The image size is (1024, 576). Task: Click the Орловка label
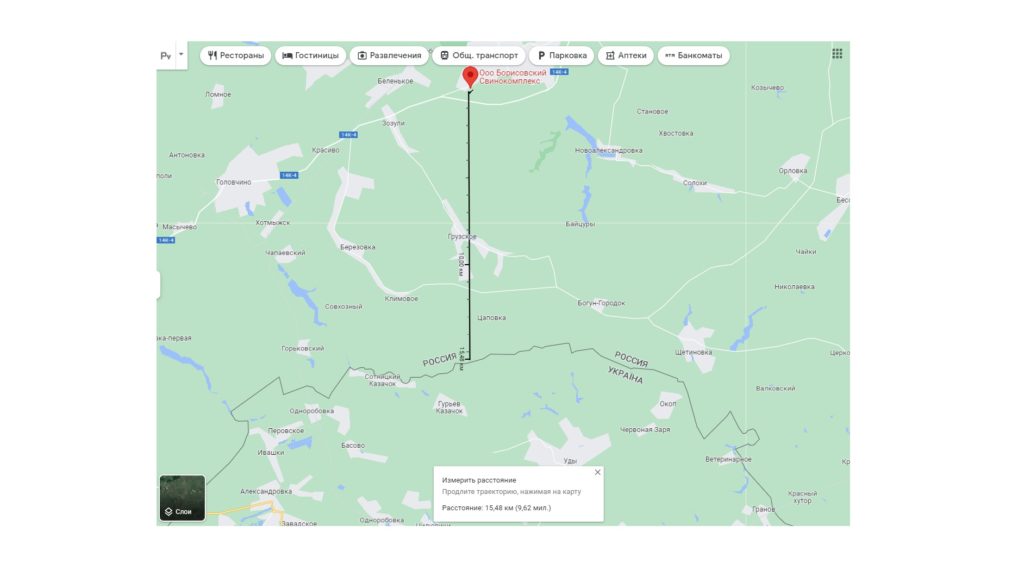click(x=792, y=170)
